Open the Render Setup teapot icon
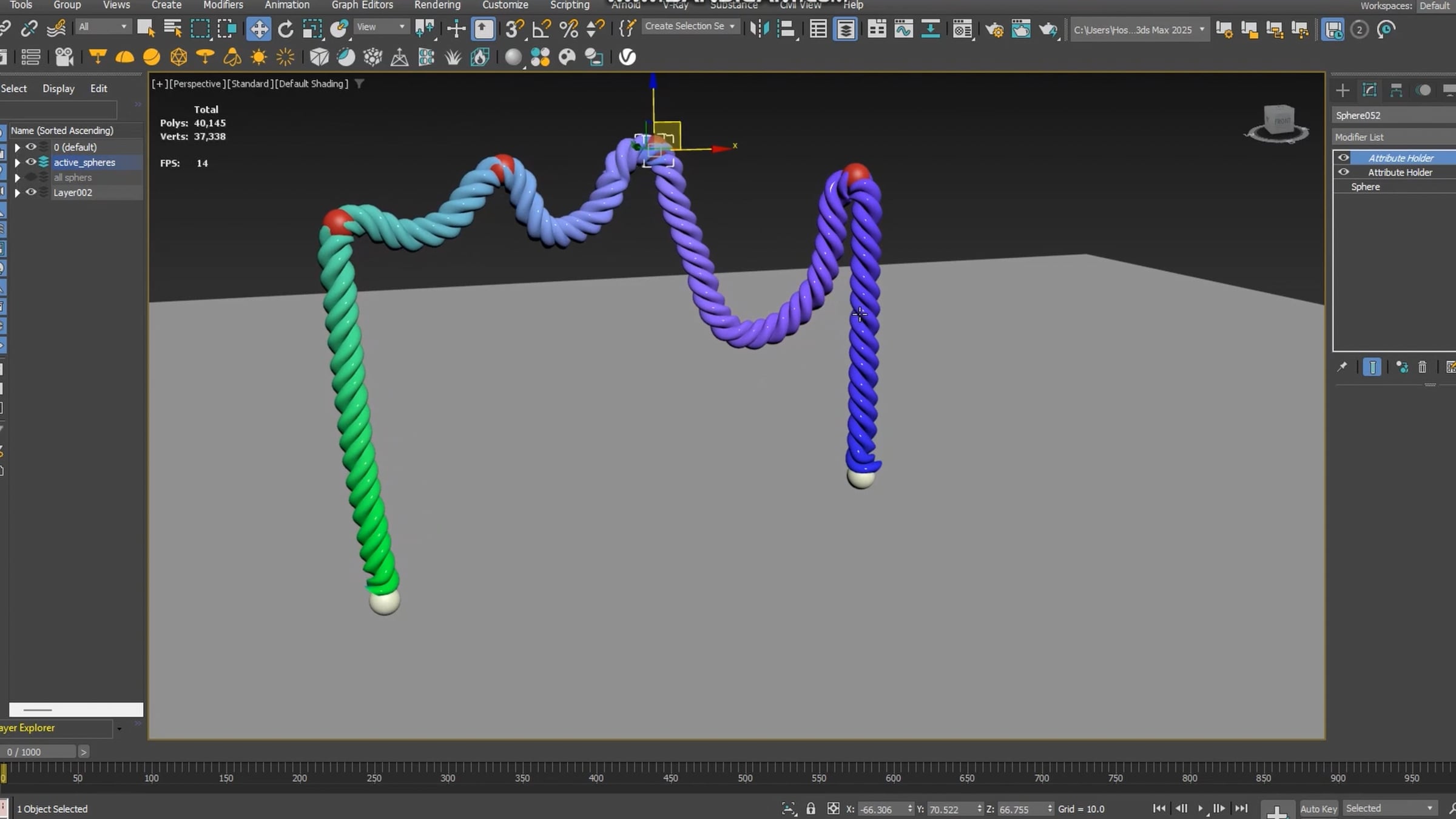The width and height of the screenshot is (1456, 819). (x=995, y=29)
